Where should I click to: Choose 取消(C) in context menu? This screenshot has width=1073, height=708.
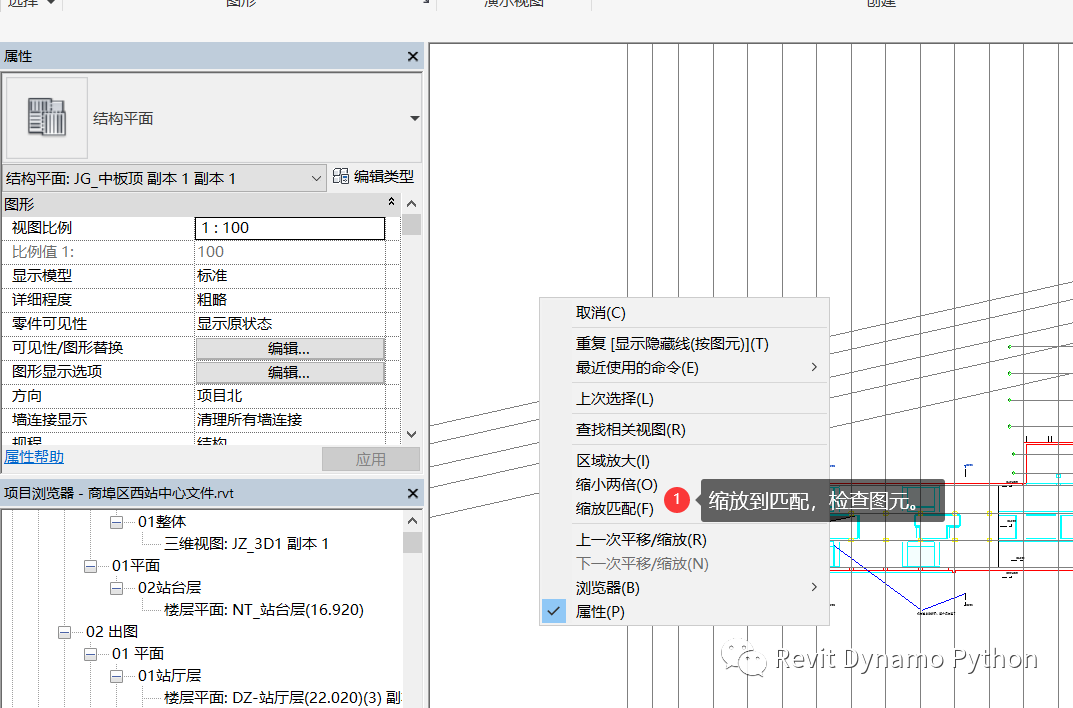click(684, 313)
